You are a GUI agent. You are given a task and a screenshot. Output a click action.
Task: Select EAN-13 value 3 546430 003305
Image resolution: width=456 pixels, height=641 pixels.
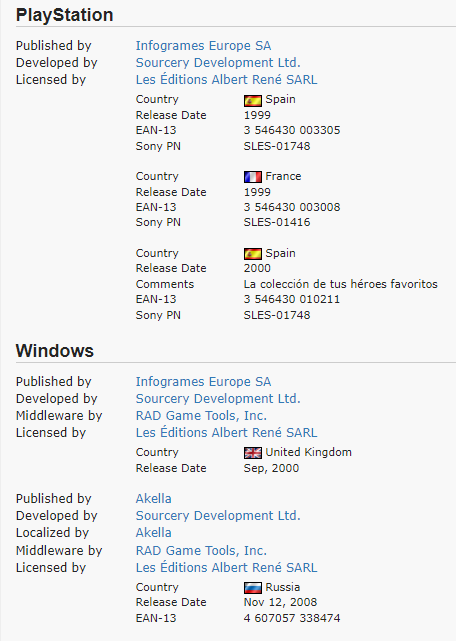[x=292, y=130]
